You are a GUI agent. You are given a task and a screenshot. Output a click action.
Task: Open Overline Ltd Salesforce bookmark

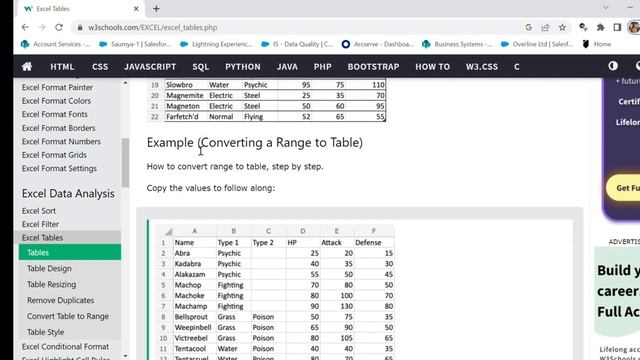[x=537, y=44]
